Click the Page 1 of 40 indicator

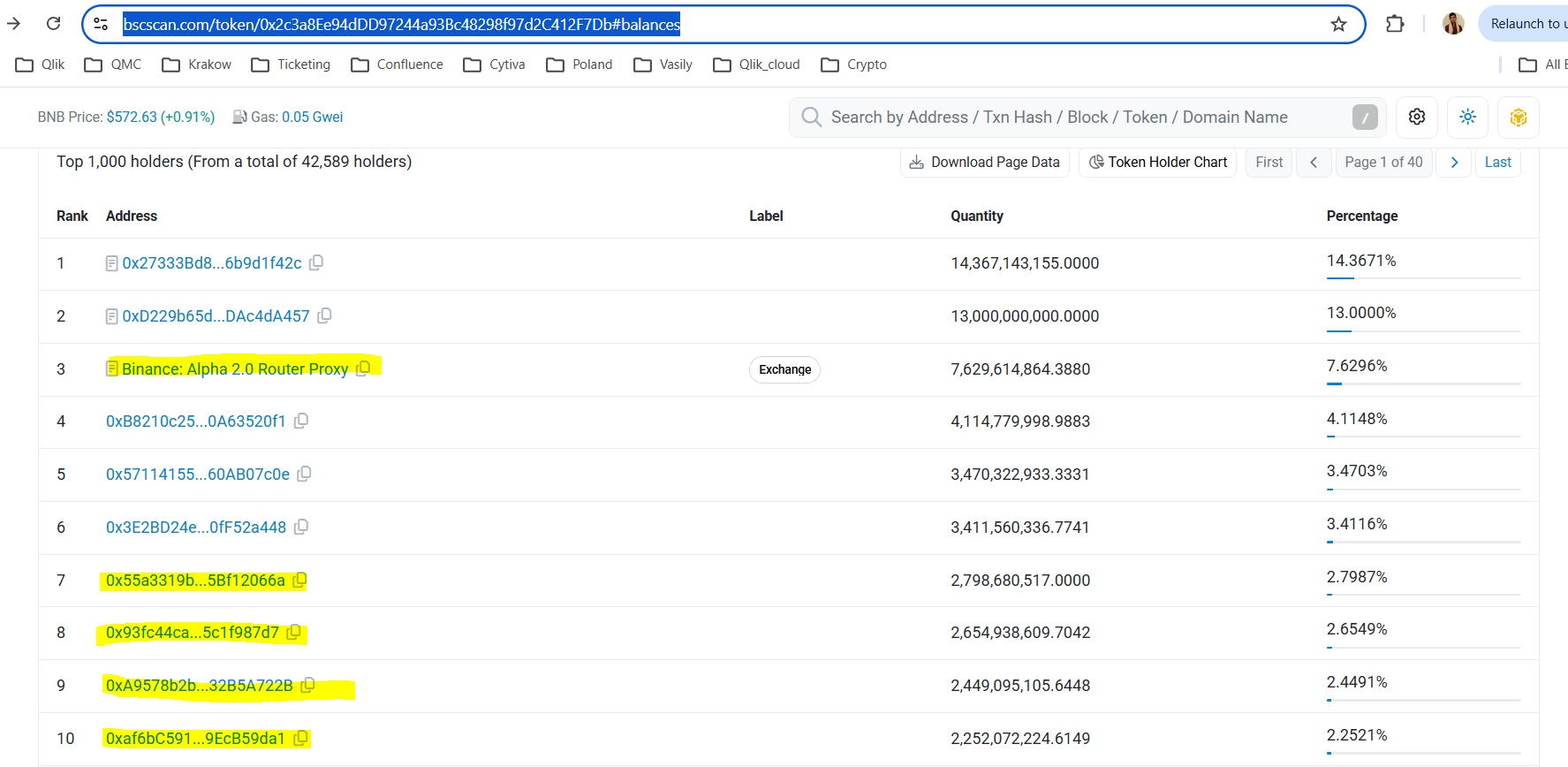(x=1383, y=162)
